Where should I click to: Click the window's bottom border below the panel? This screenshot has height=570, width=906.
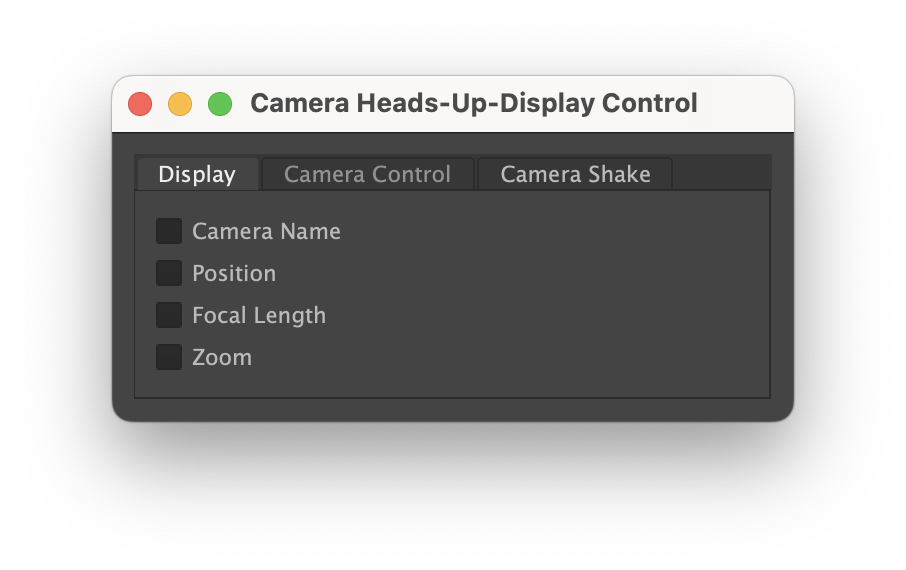(x=452, y=410)
